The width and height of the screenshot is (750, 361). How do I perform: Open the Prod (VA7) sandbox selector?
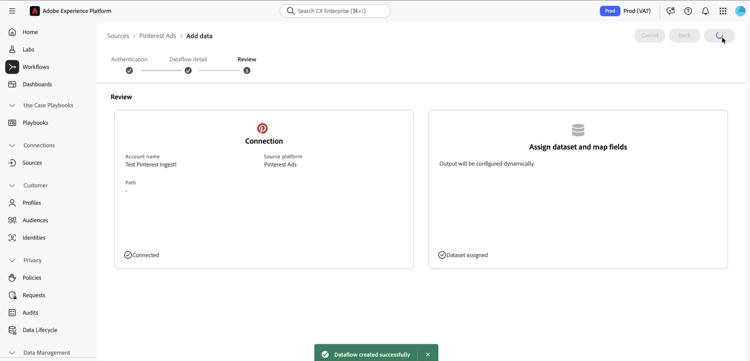(637, 11)
